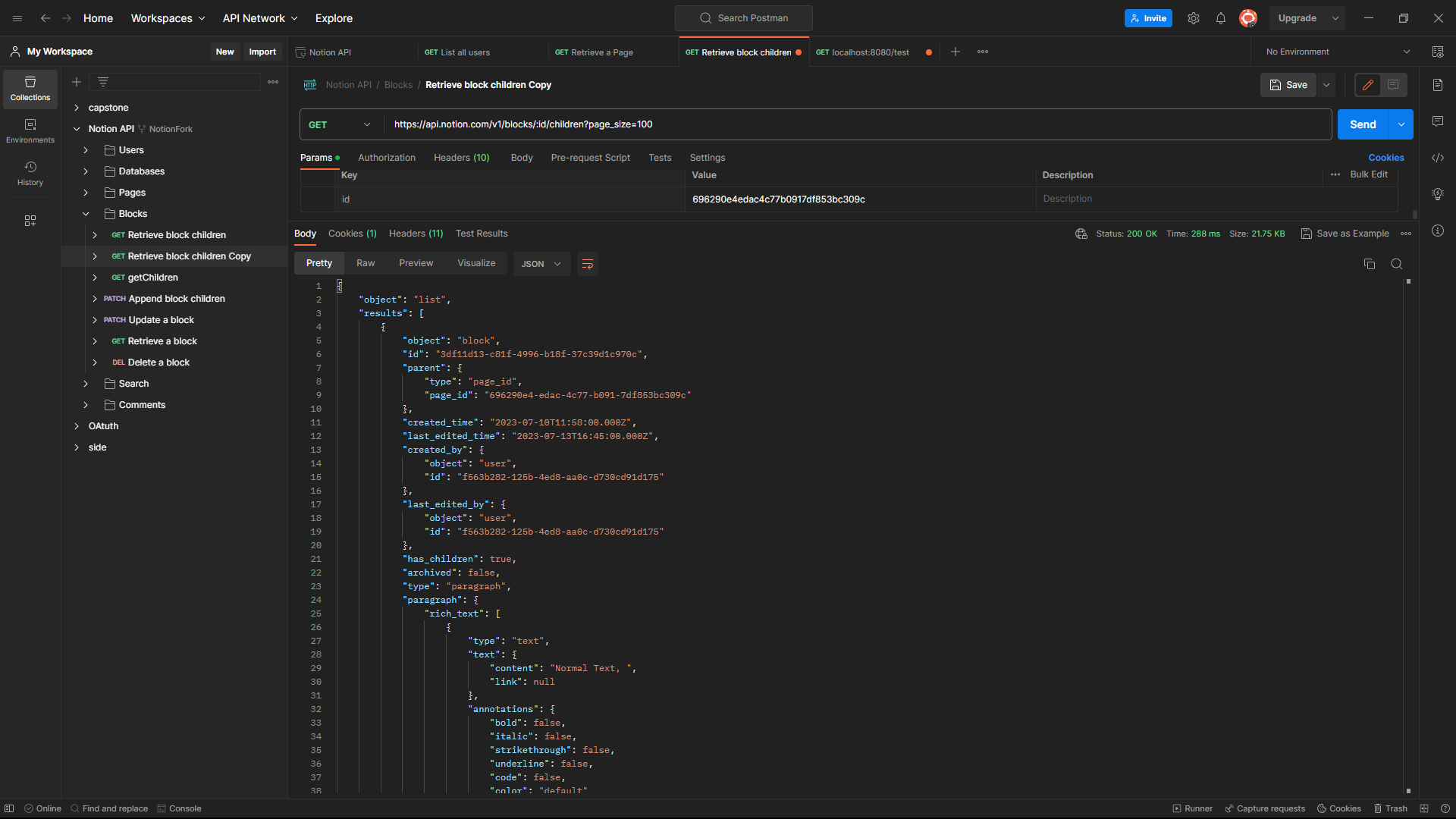Viewport: 1456px width, 819px height.
Task: Click the request URL input field
Action: point(834,124)
